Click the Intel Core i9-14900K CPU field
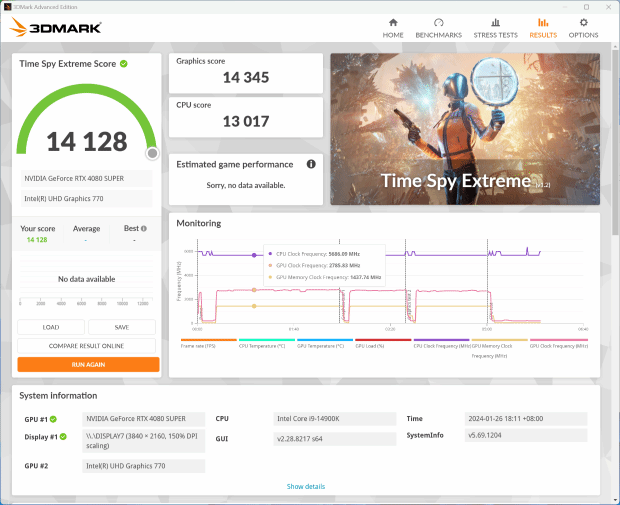Viewport: 620px width, 505px height. (335, 419)
